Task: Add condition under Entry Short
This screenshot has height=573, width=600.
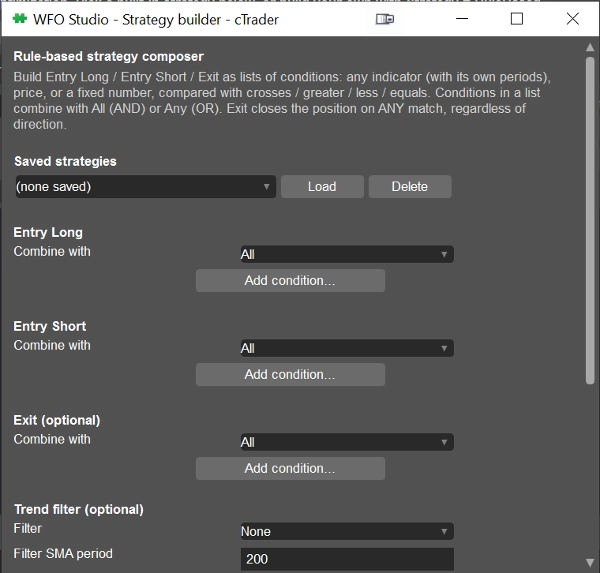Action: pyautogui.click(x=290, y=374)
